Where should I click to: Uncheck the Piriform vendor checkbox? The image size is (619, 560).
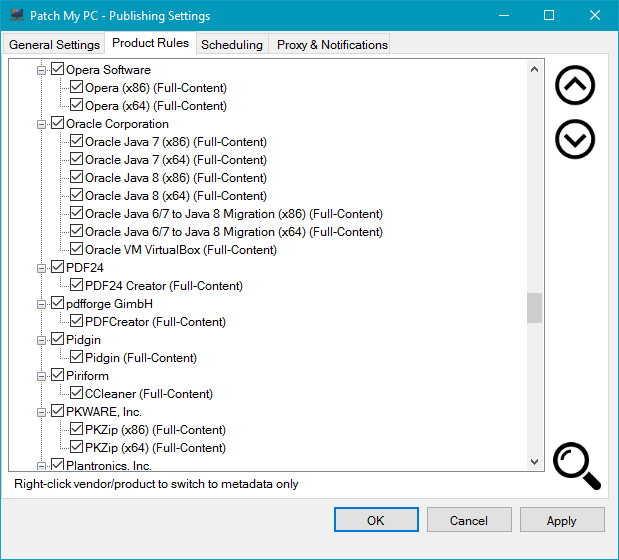pos(58,375)
